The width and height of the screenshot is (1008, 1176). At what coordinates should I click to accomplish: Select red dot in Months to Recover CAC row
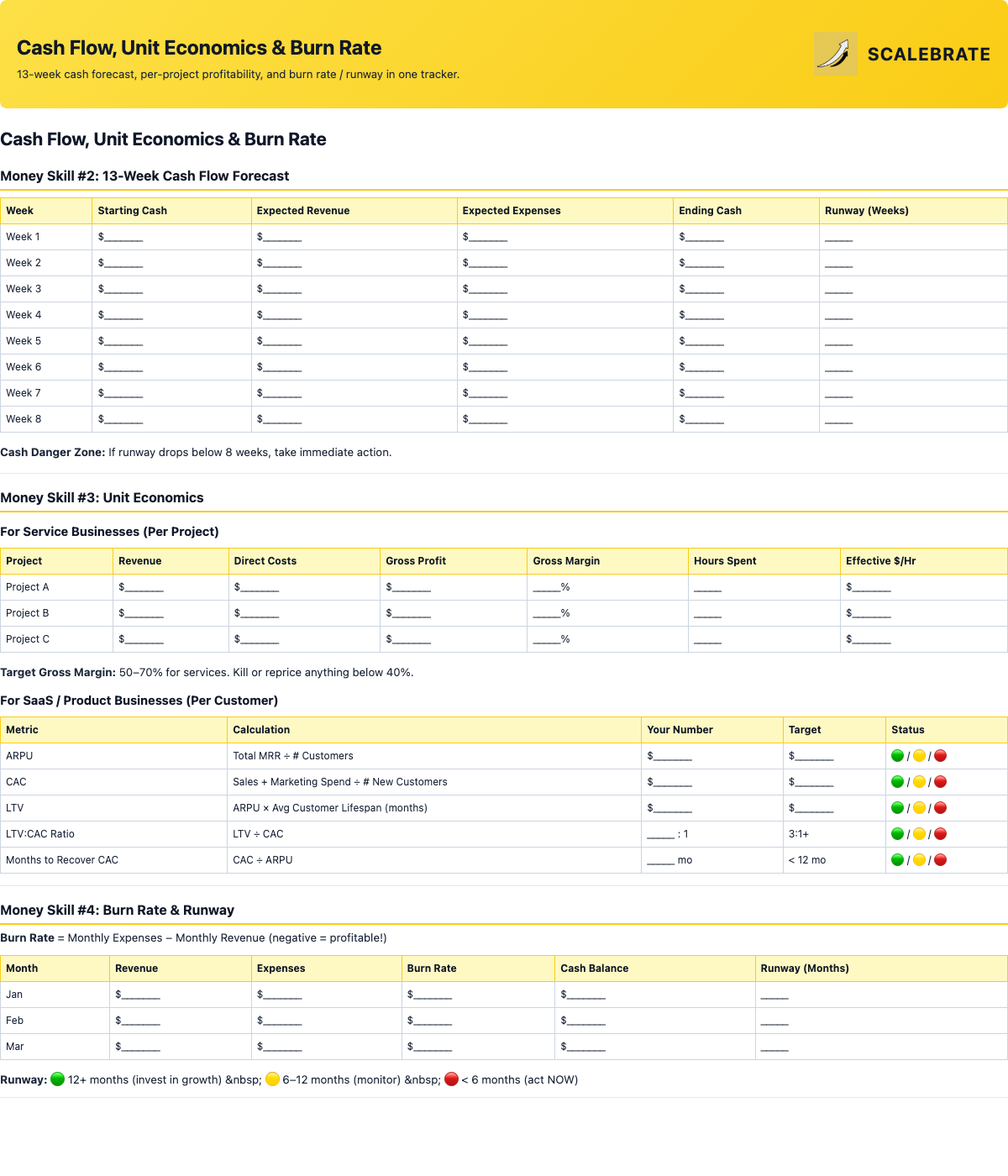point(941,860)
